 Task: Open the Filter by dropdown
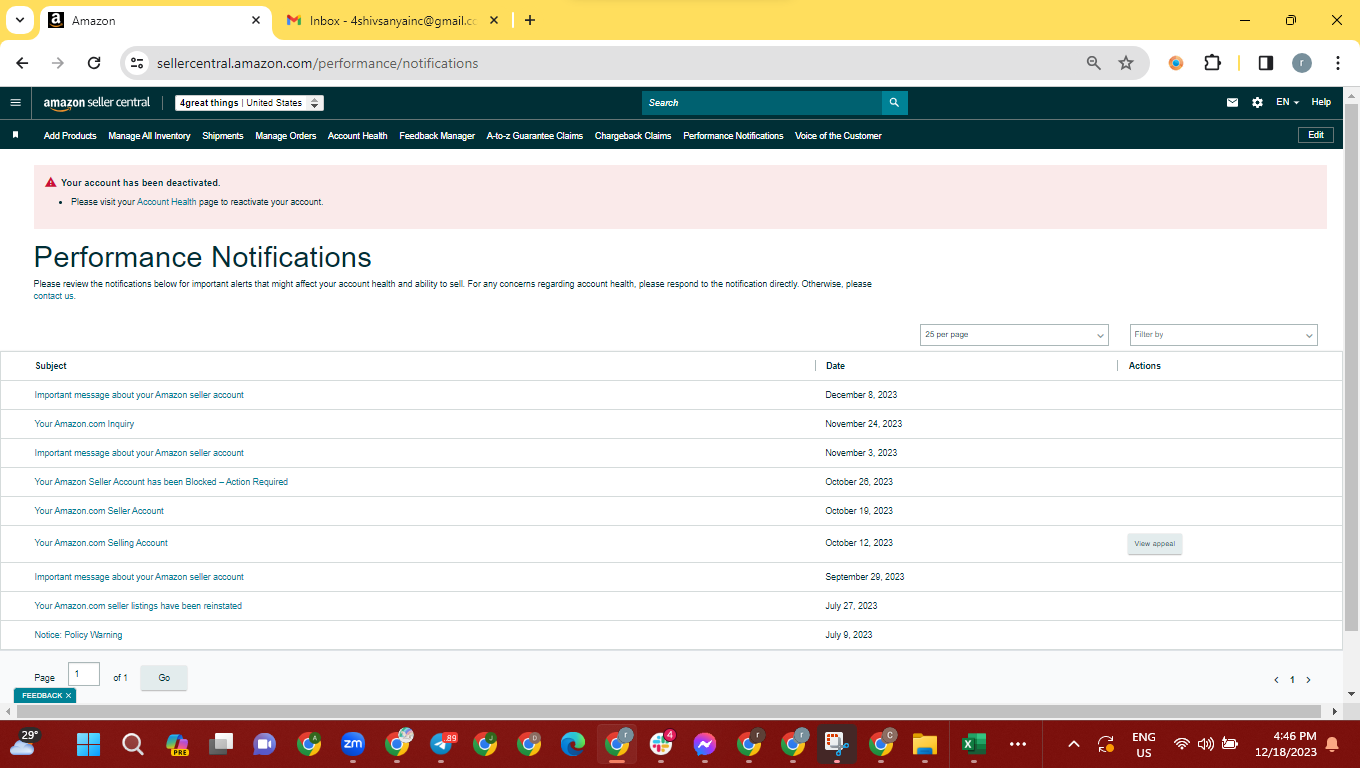(1224, 335)
